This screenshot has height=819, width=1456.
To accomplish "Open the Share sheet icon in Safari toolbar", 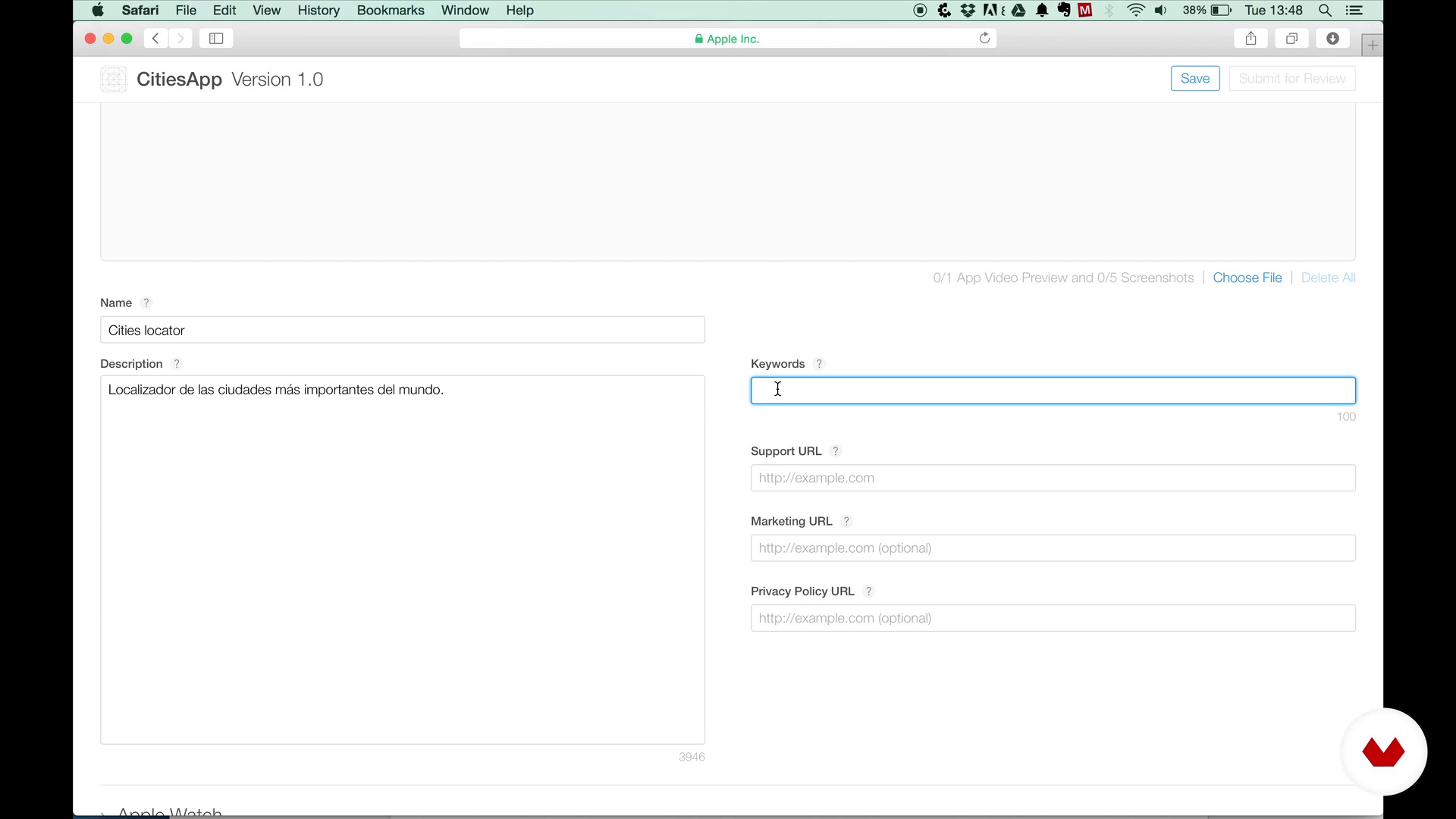I will (1251, 39).
